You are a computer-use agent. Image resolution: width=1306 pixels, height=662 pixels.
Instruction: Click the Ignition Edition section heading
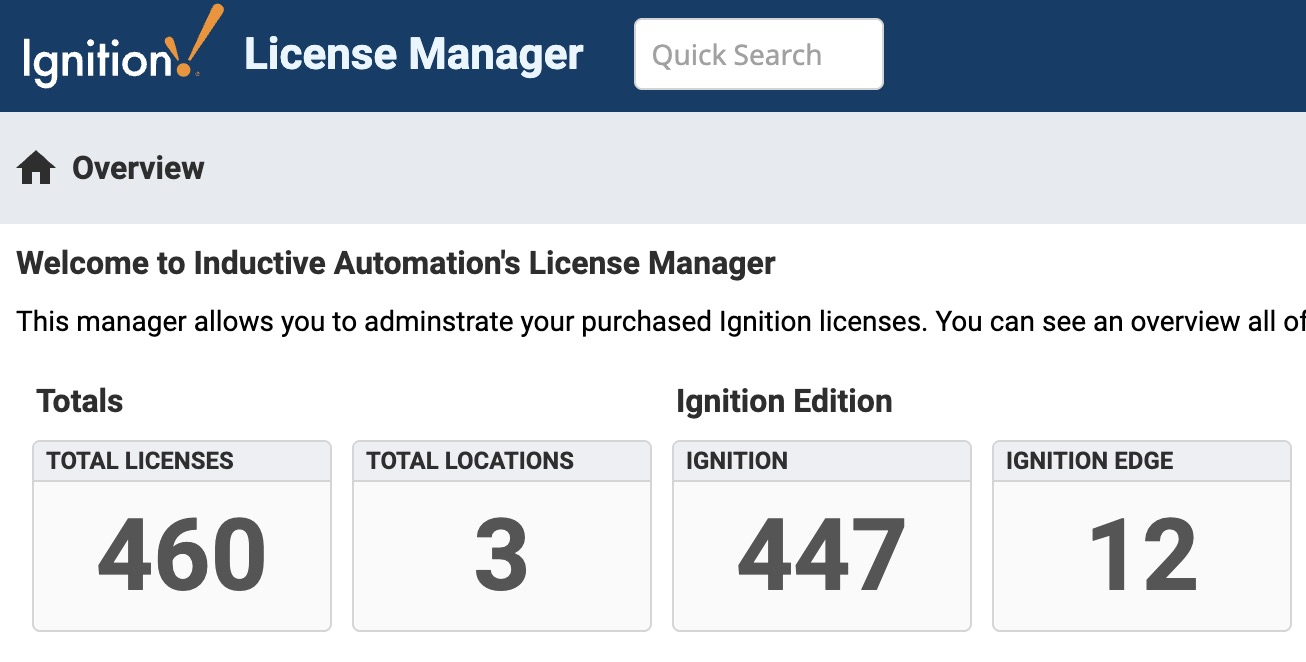coord(784,402)
